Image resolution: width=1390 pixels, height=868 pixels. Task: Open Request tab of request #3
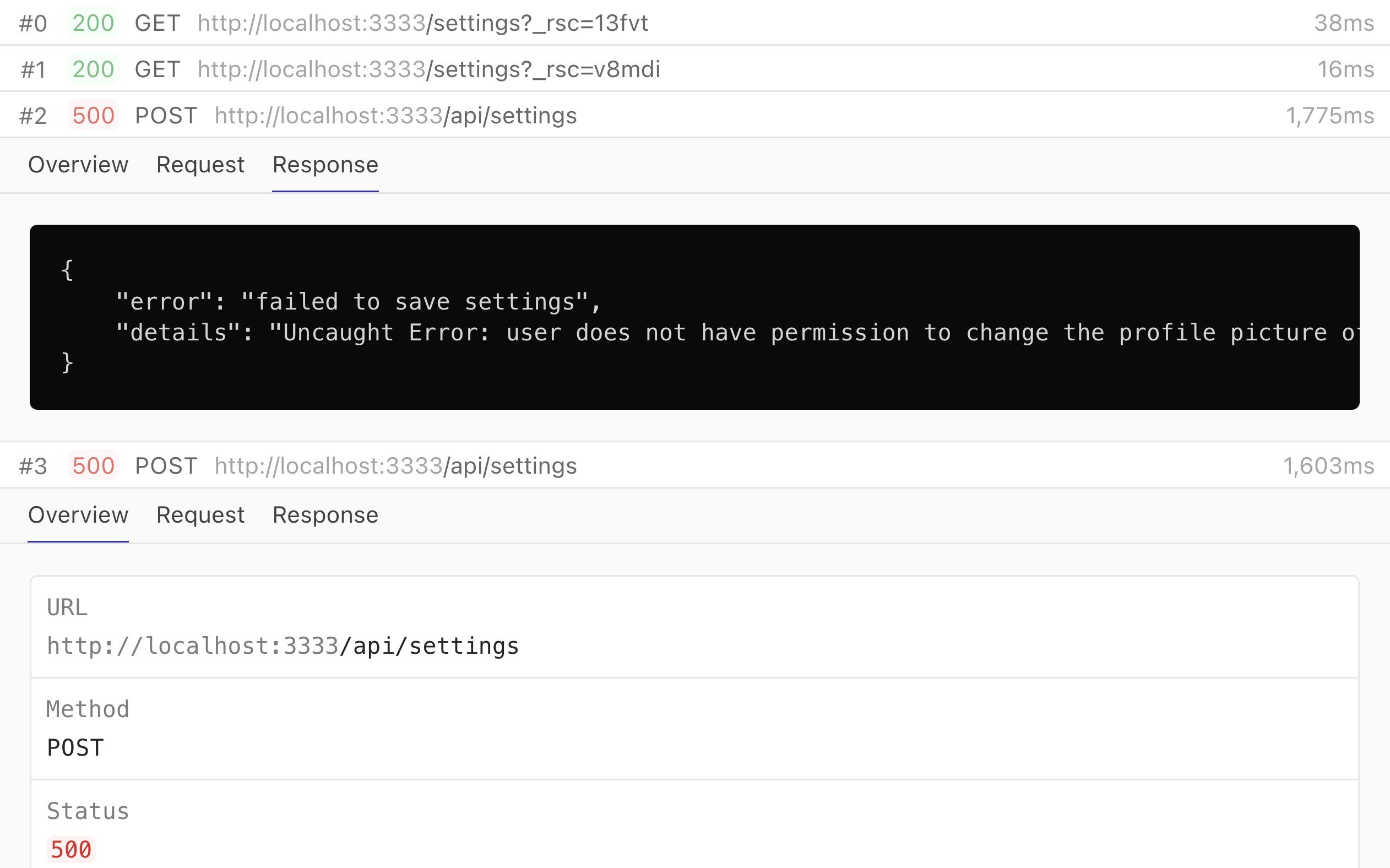pyautogui.click(x=200, y=515)
